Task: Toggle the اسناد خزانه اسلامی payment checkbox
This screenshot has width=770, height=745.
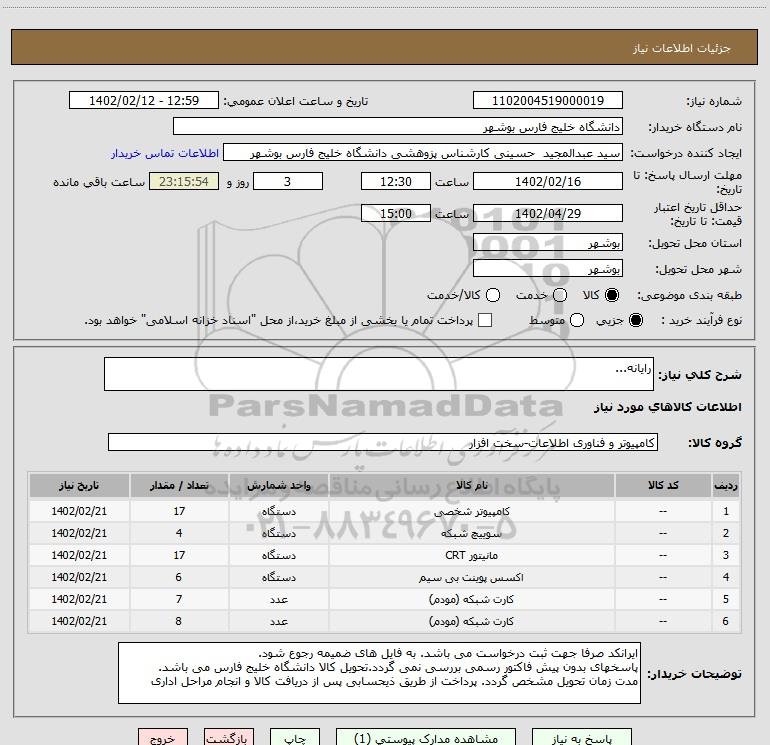Action: [485, 320]
